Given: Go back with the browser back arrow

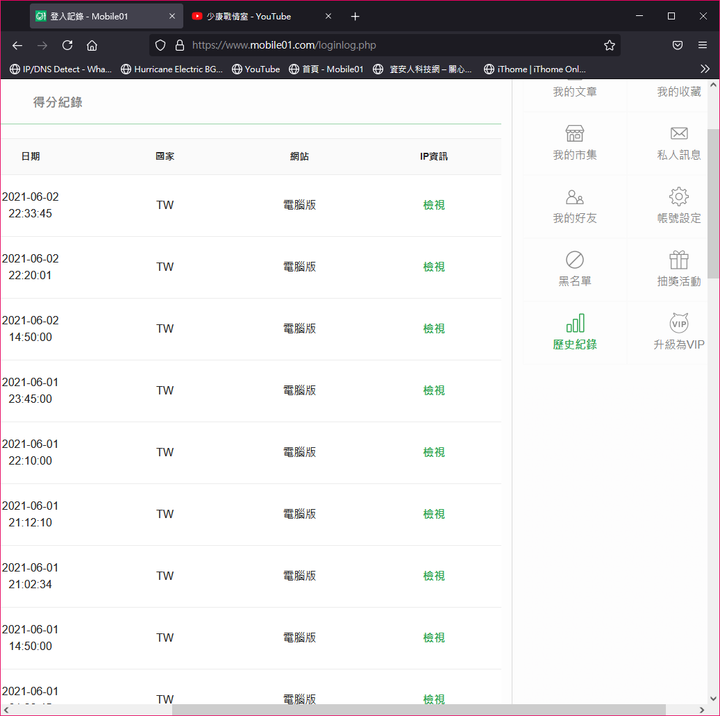Looking at the screenshot, I should pos(17,45).
